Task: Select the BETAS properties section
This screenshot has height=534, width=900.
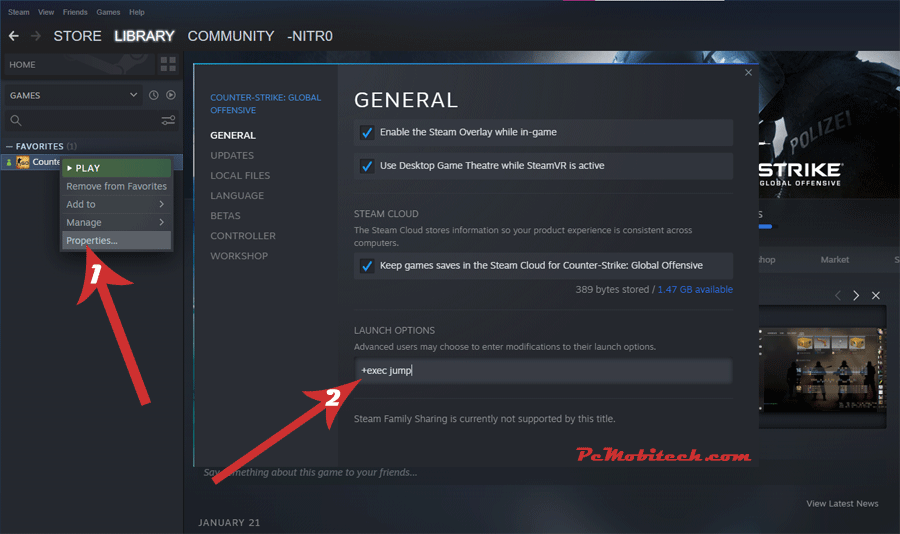Action: (225, 216)
